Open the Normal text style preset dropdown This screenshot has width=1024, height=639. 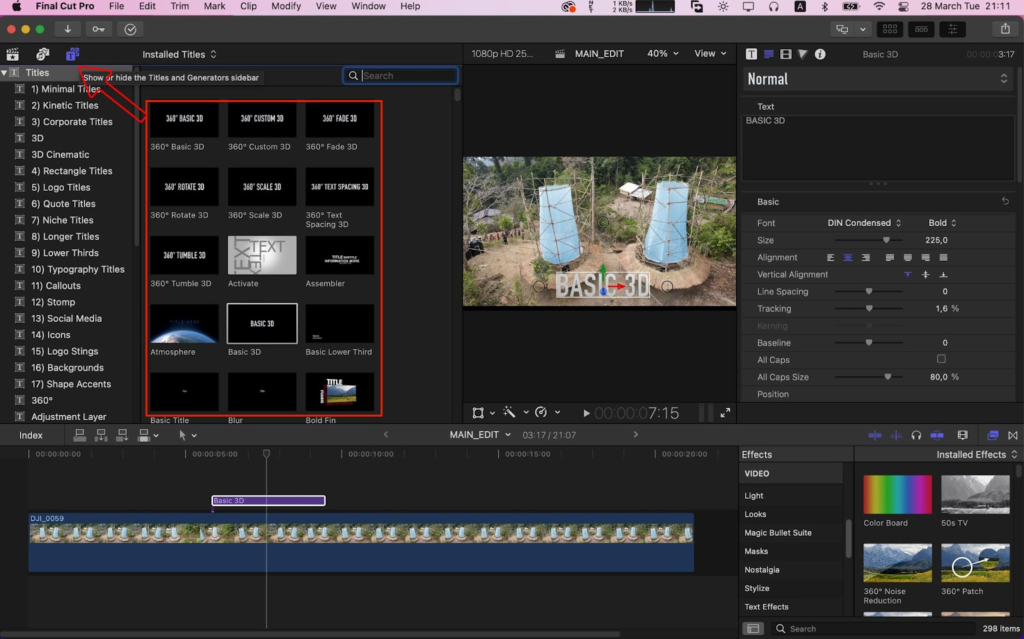(x=877, y=79)
